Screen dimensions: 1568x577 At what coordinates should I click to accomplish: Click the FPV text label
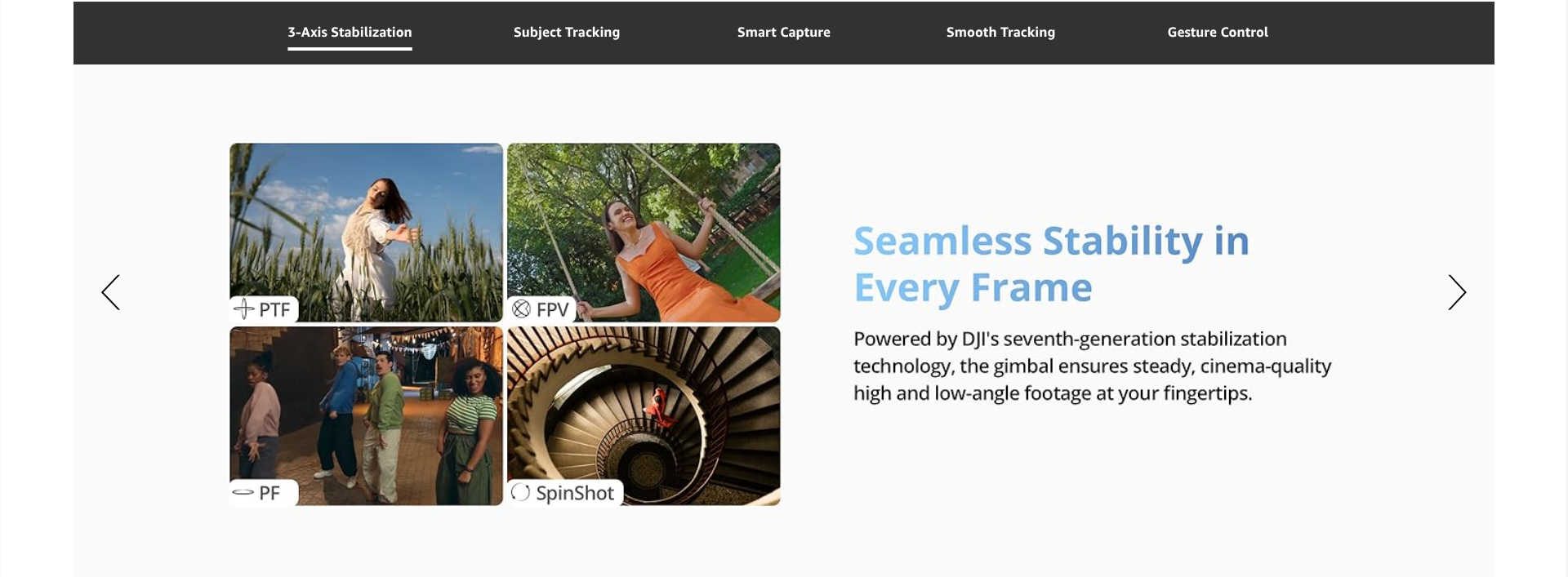tap(552, 309)
